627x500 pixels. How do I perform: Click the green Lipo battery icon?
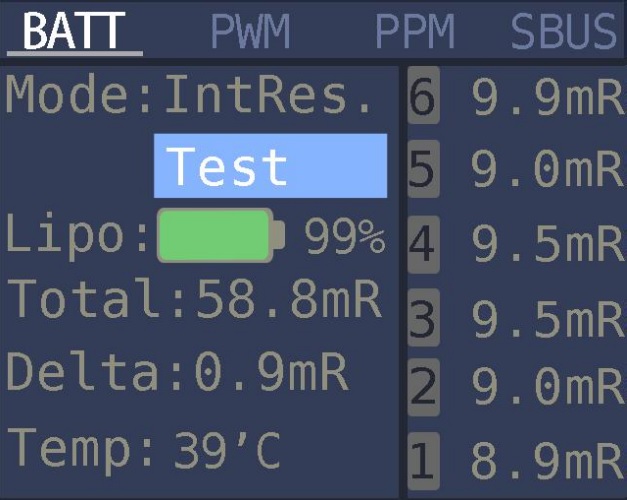coord(221,235)
